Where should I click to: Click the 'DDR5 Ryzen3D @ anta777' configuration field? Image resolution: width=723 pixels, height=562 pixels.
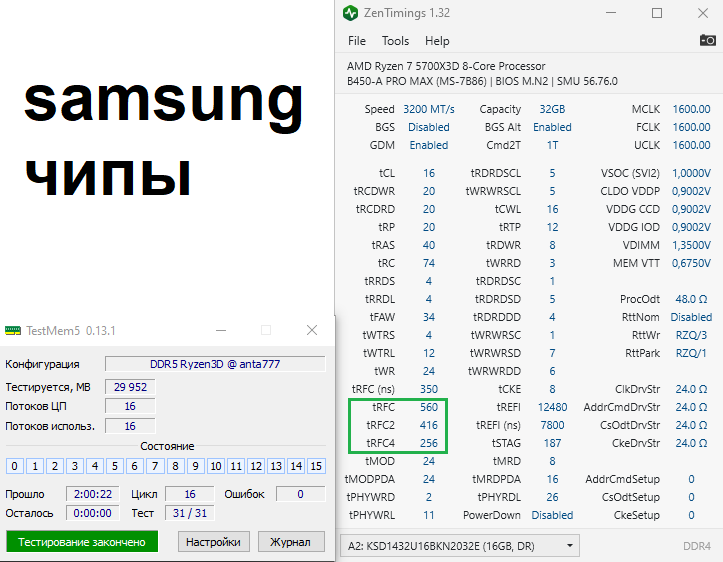215,364
